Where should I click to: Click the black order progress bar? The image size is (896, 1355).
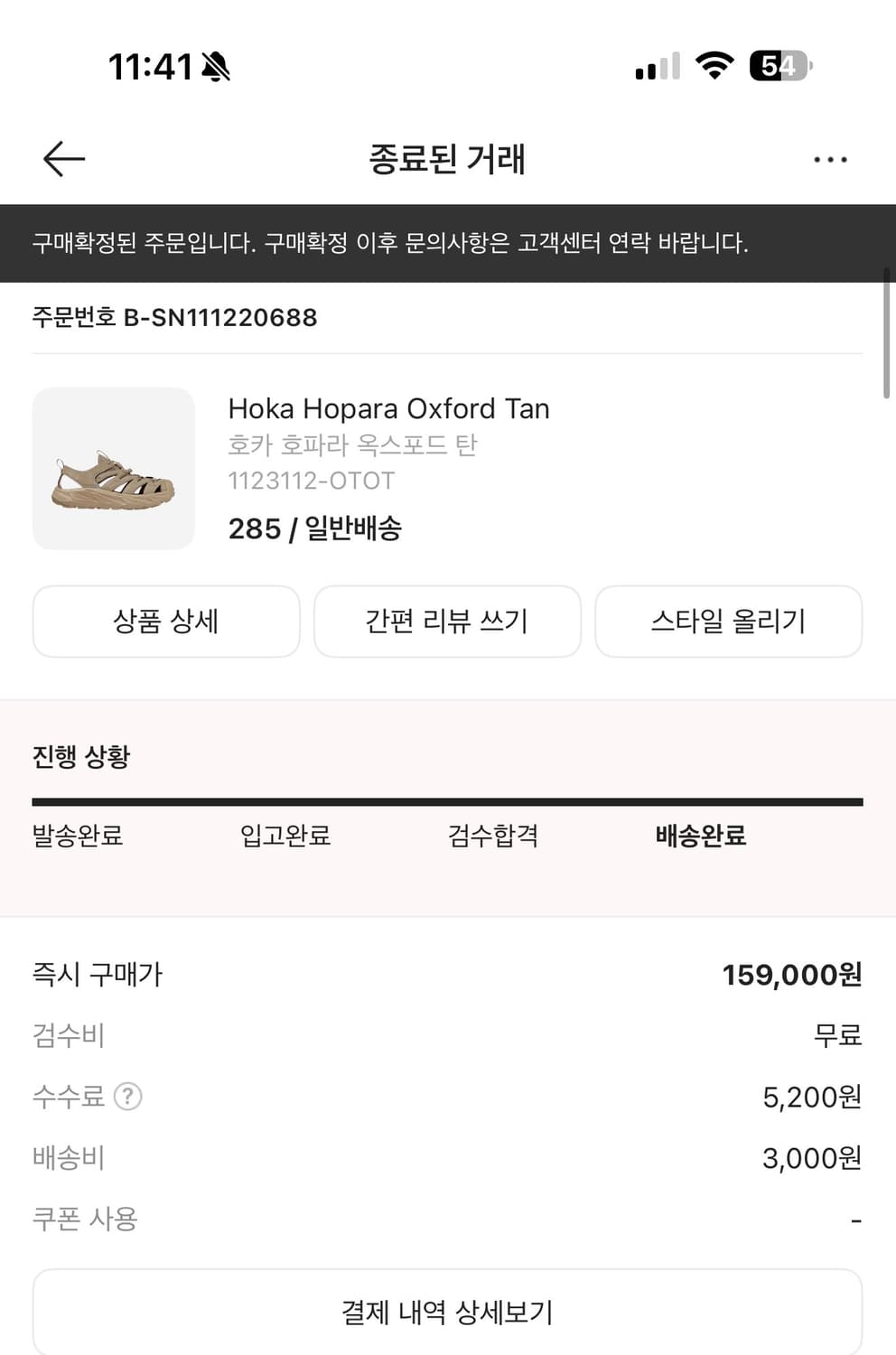pyautogui.click(x=447, y=801)
